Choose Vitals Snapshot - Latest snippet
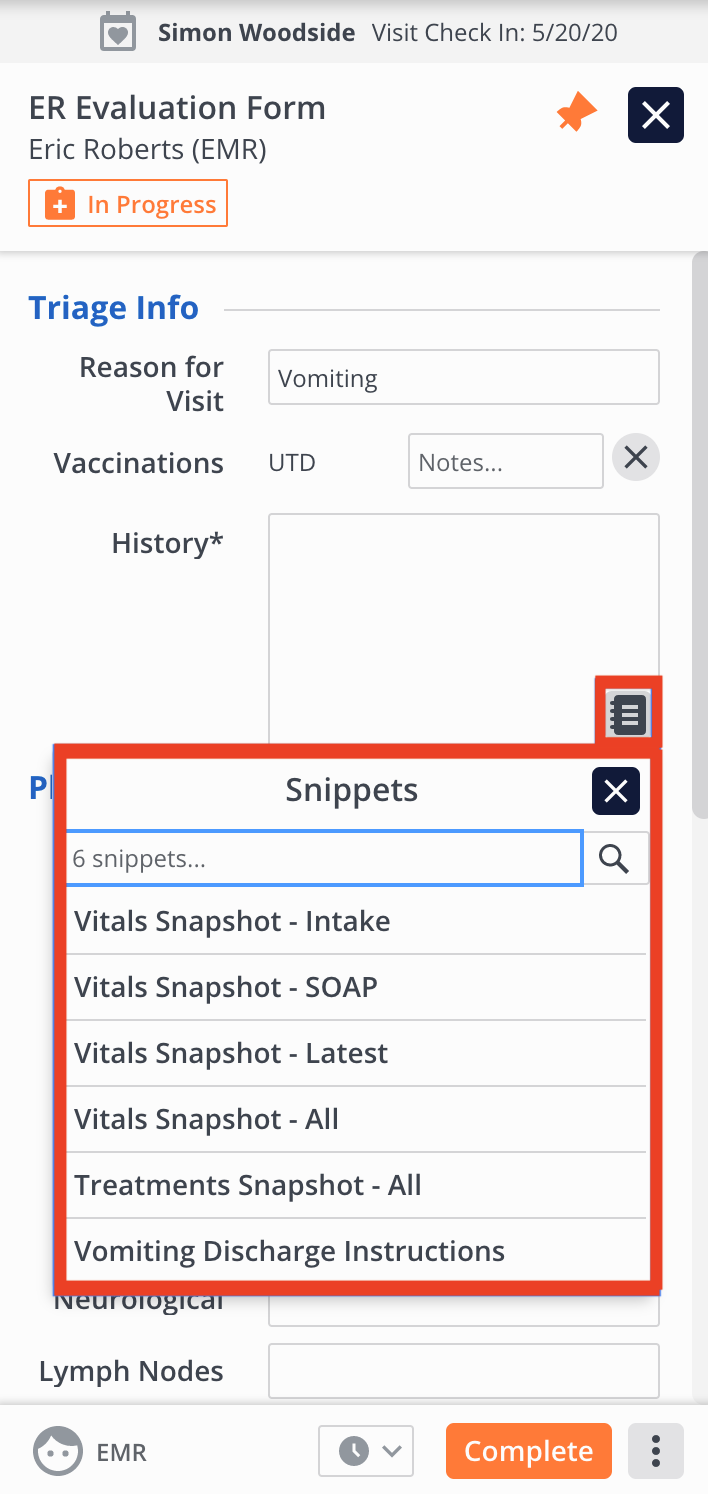The width and height of the screenshot is (708, 1494). [x=231, y=1053]
